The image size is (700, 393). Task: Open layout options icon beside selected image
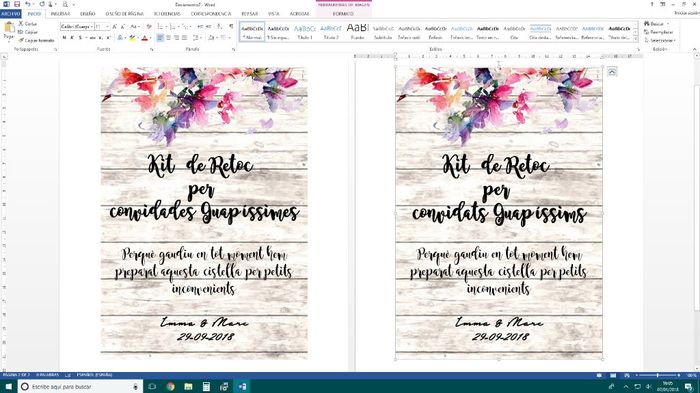[612, 71]
